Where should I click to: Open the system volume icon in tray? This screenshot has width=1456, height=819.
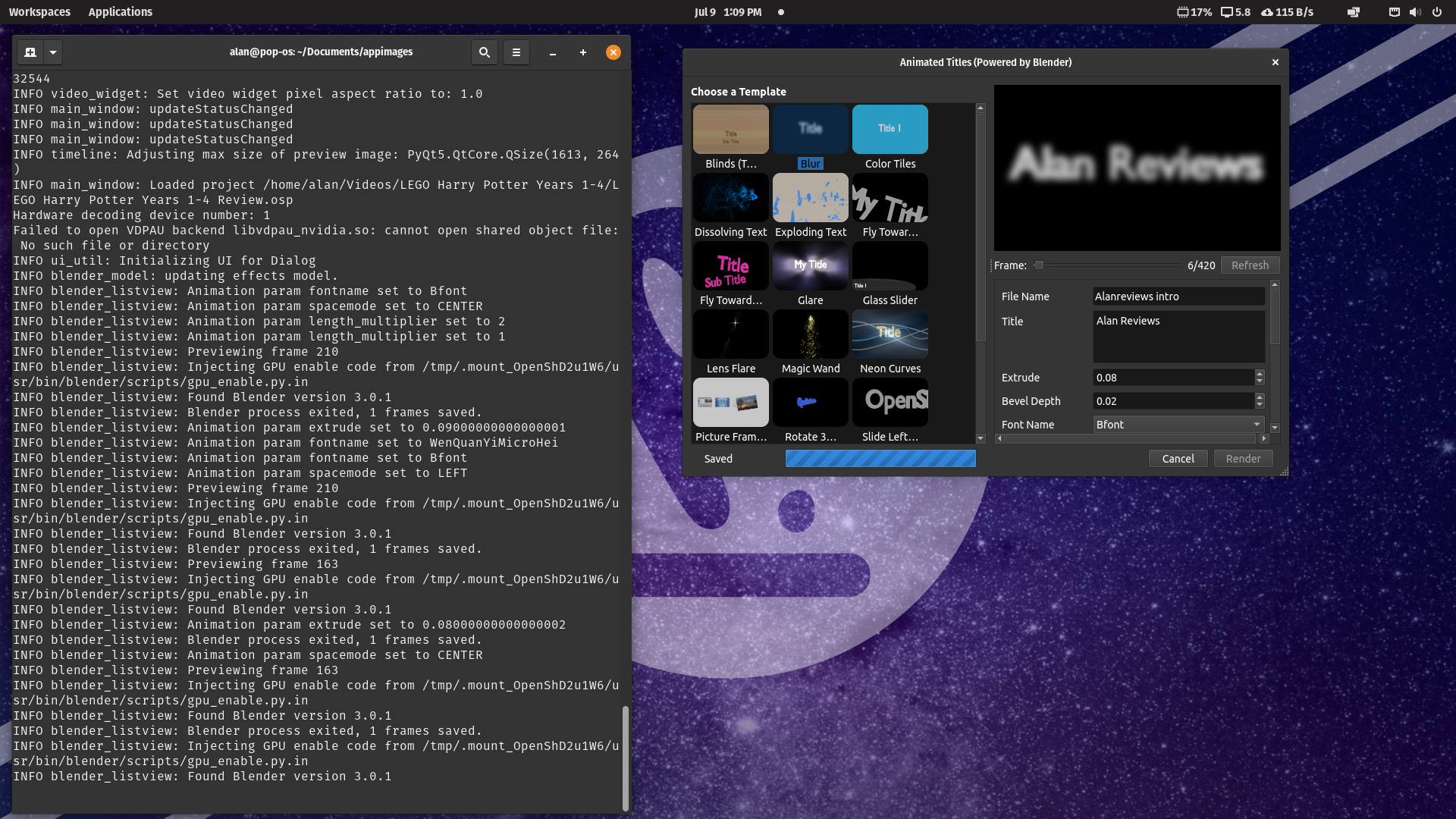pyautogui.click(x=1415, y=12)
